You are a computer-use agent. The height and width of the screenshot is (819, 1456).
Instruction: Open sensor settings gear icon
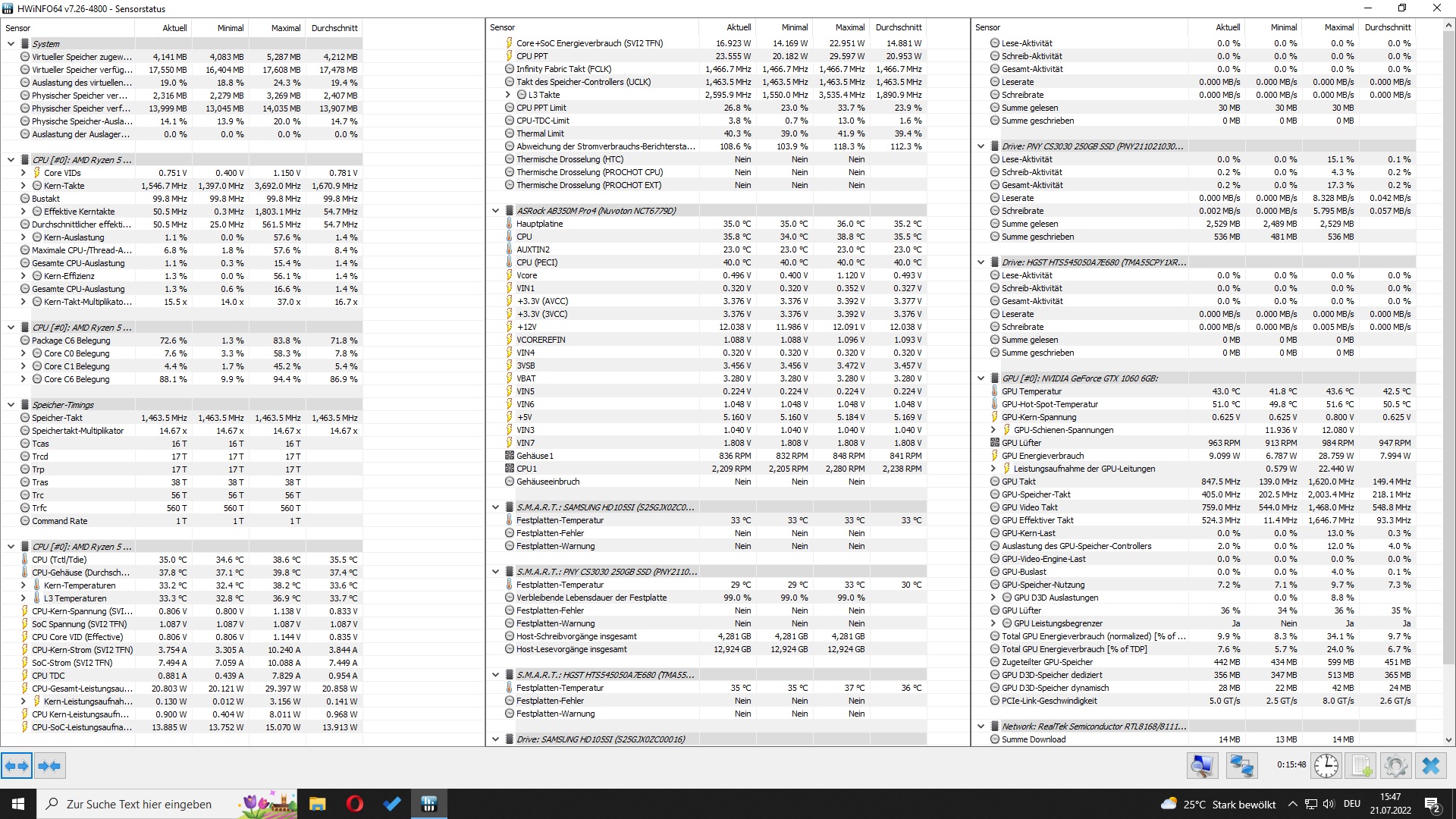[x=1395, y=766]
